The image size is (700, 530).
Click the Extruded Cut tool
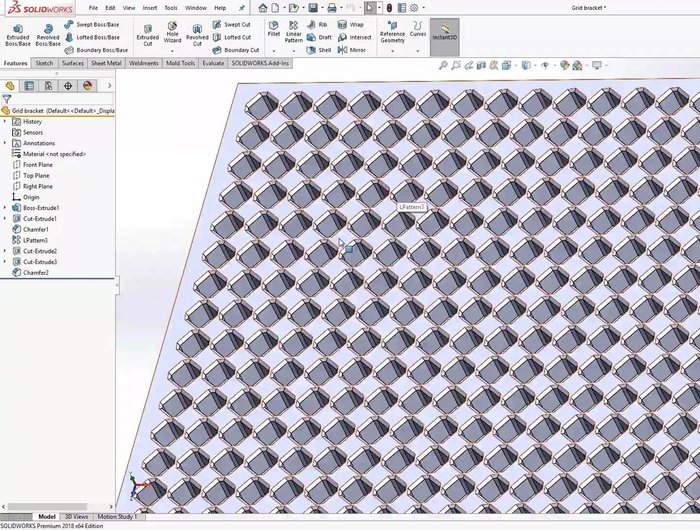coord(147,34)
